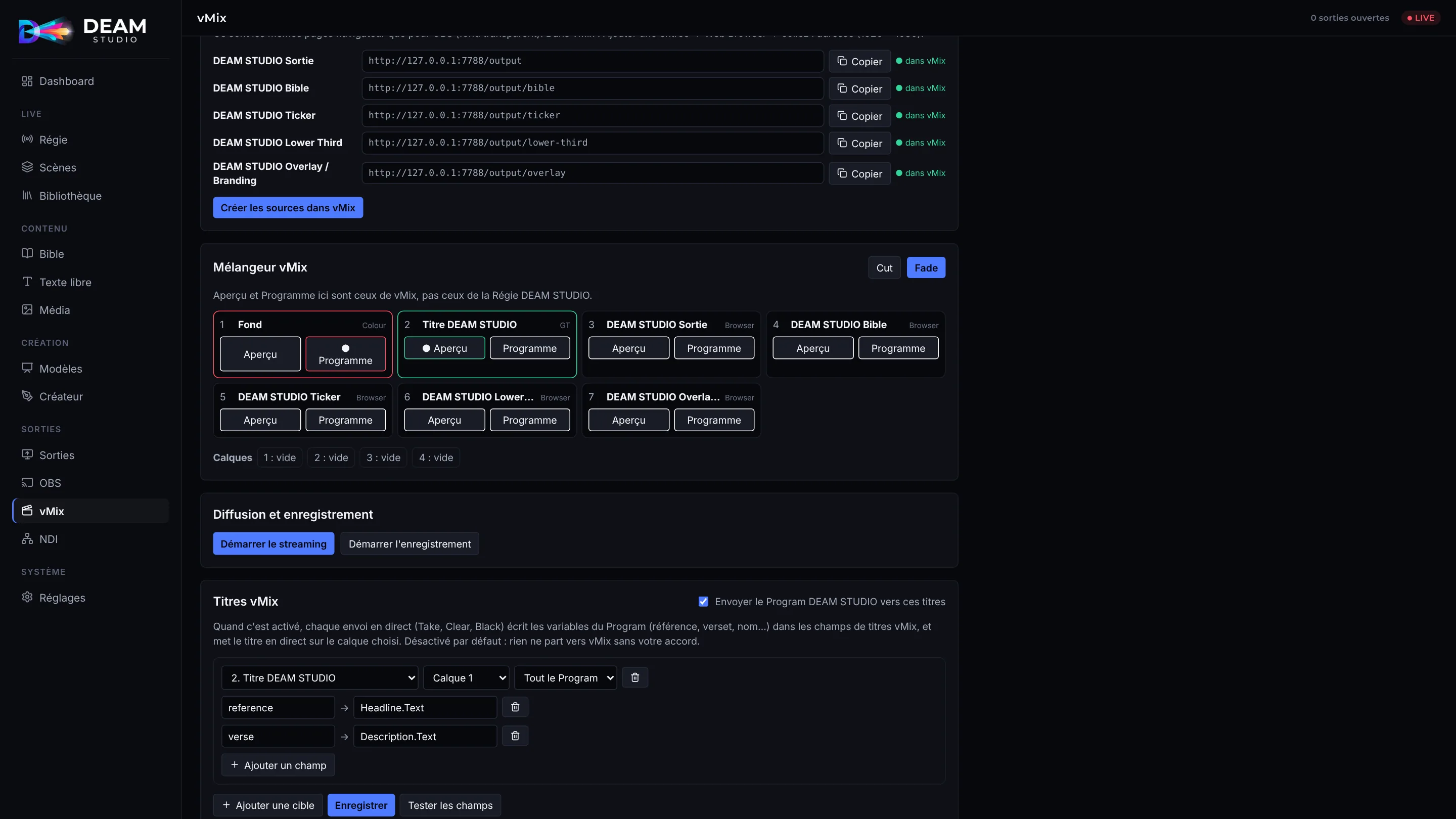Click the Sorties monitor icon
The image size is (1456, 819).
(x=27, y=454)
